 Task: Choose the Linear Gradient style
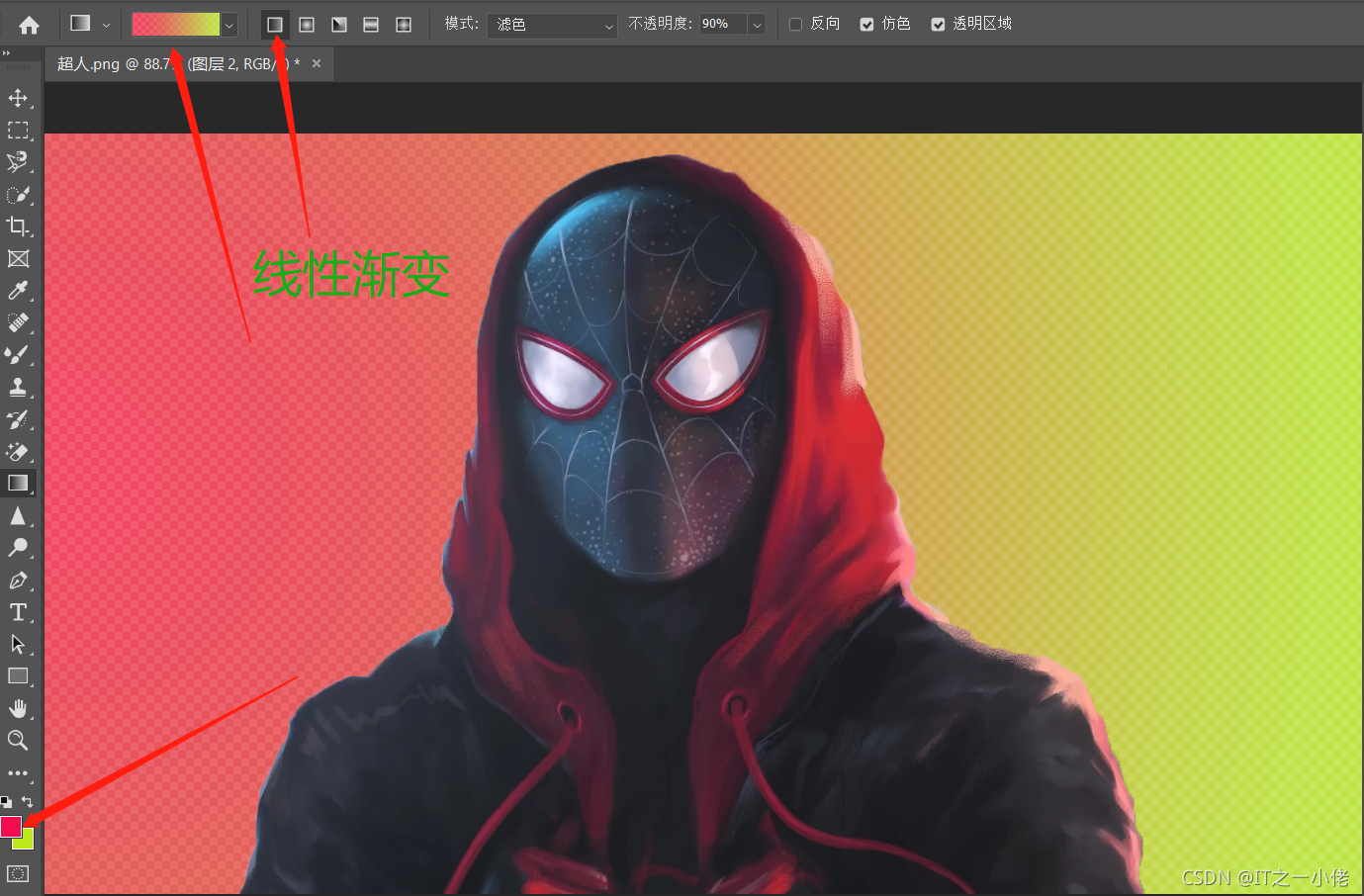[275, 24]
